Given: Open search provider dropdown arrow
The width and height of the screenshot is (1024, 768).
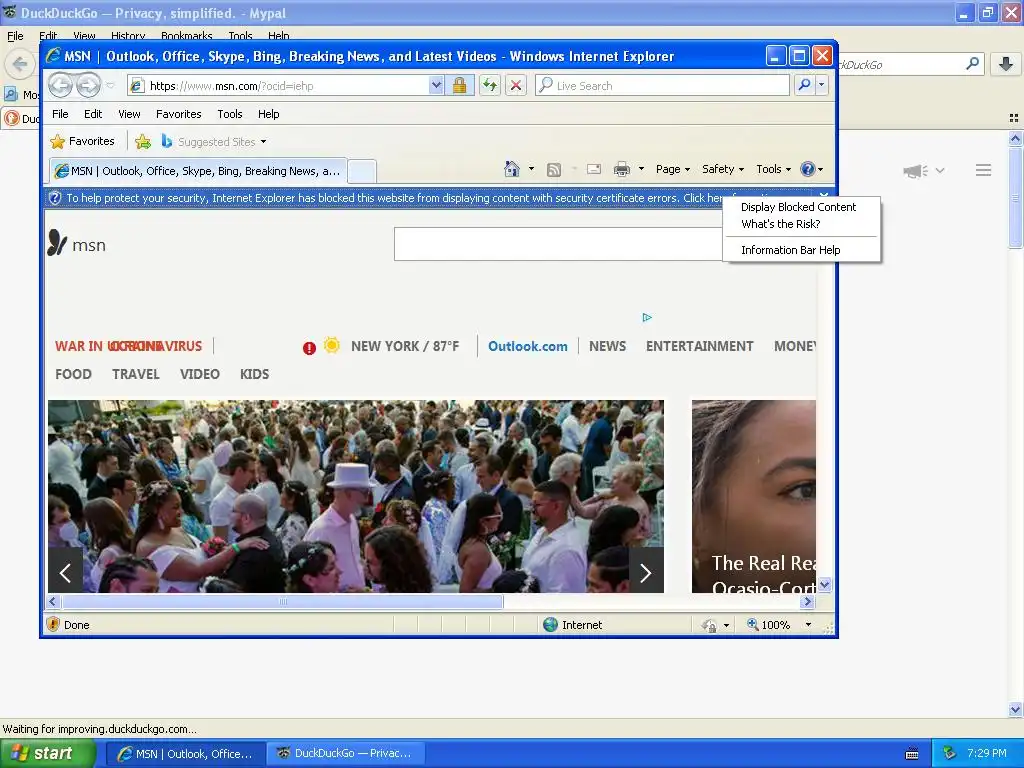Looking at the screenshot, I should point(822,85).
